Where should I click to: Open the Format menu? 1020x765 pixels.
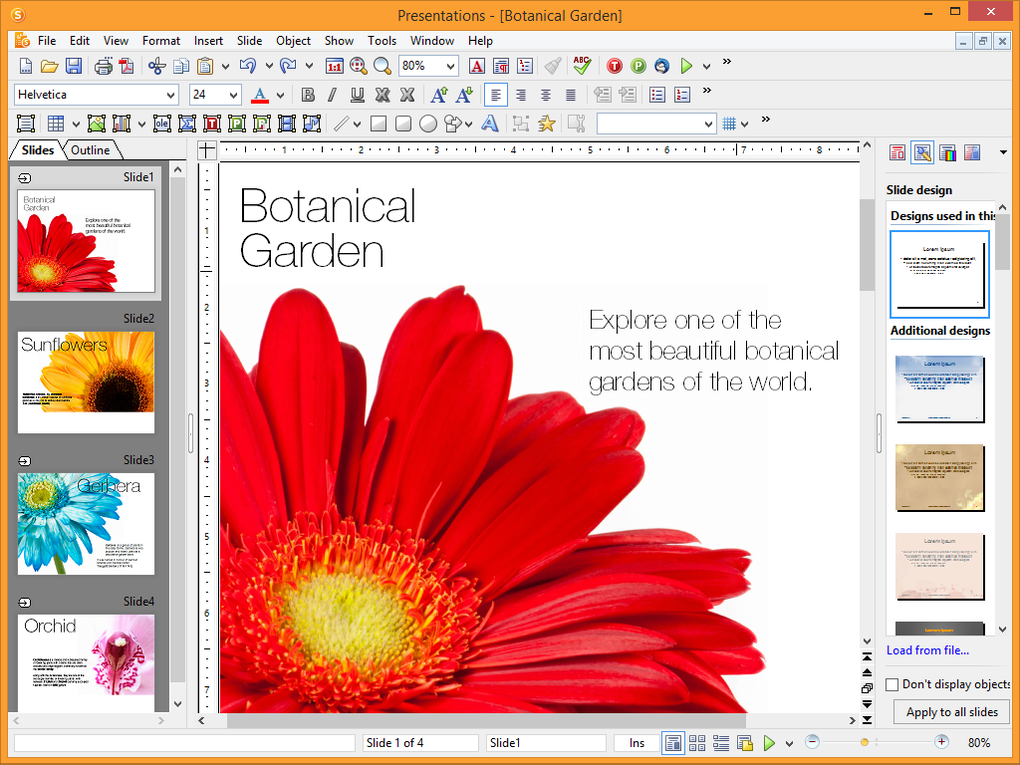pos(160,41)
